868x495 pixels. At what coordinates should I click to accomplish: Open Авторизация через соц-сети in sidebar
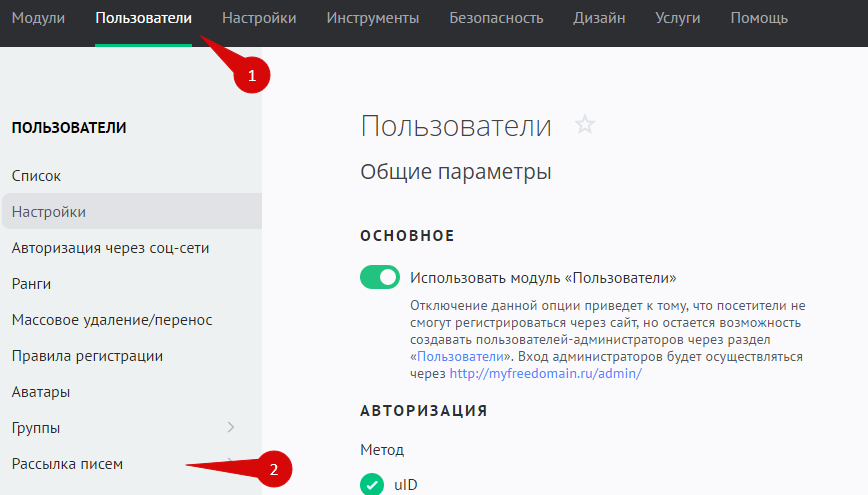(x=110, y=248)
